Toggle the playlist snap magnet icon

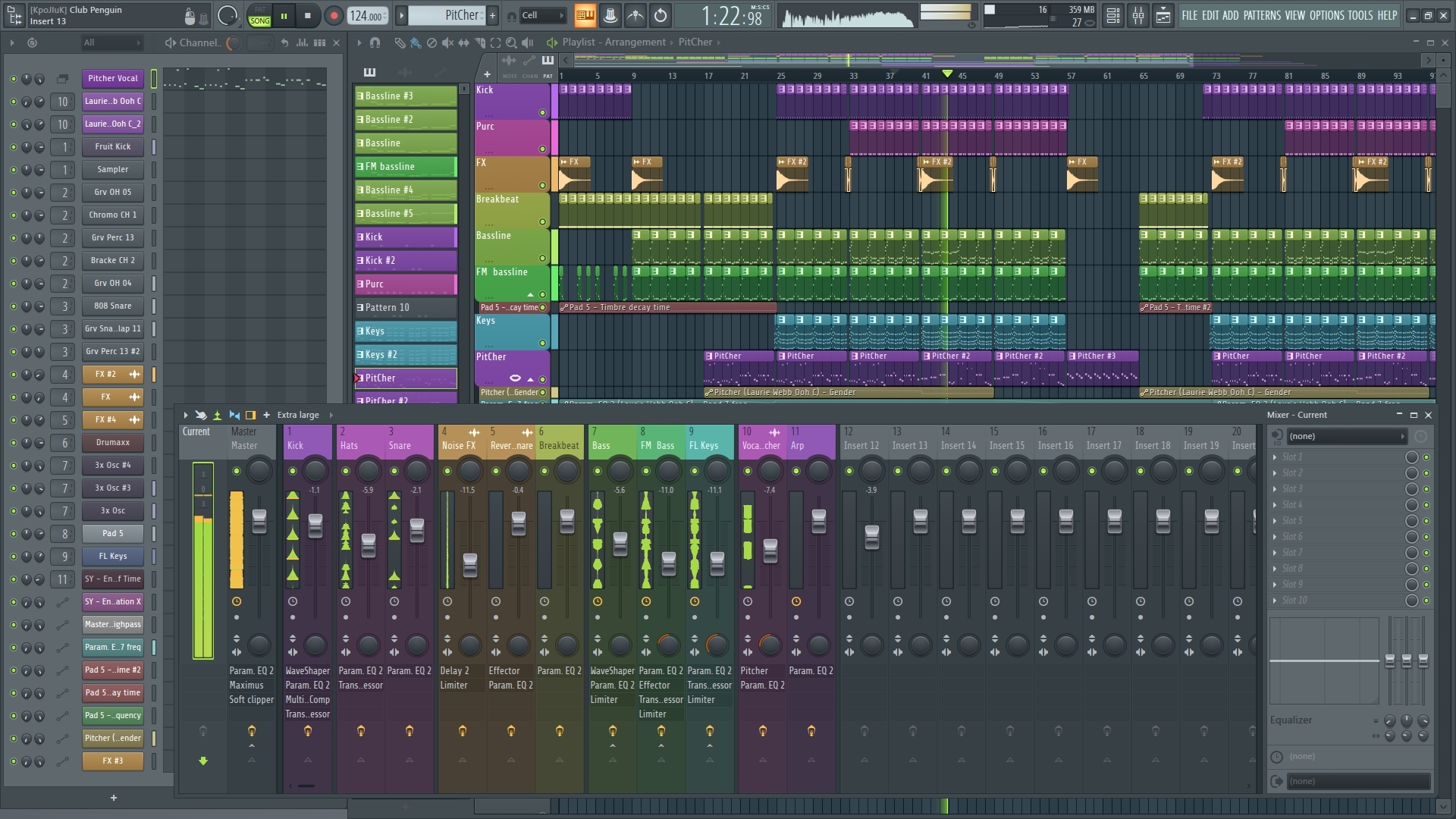coord(375,42)
